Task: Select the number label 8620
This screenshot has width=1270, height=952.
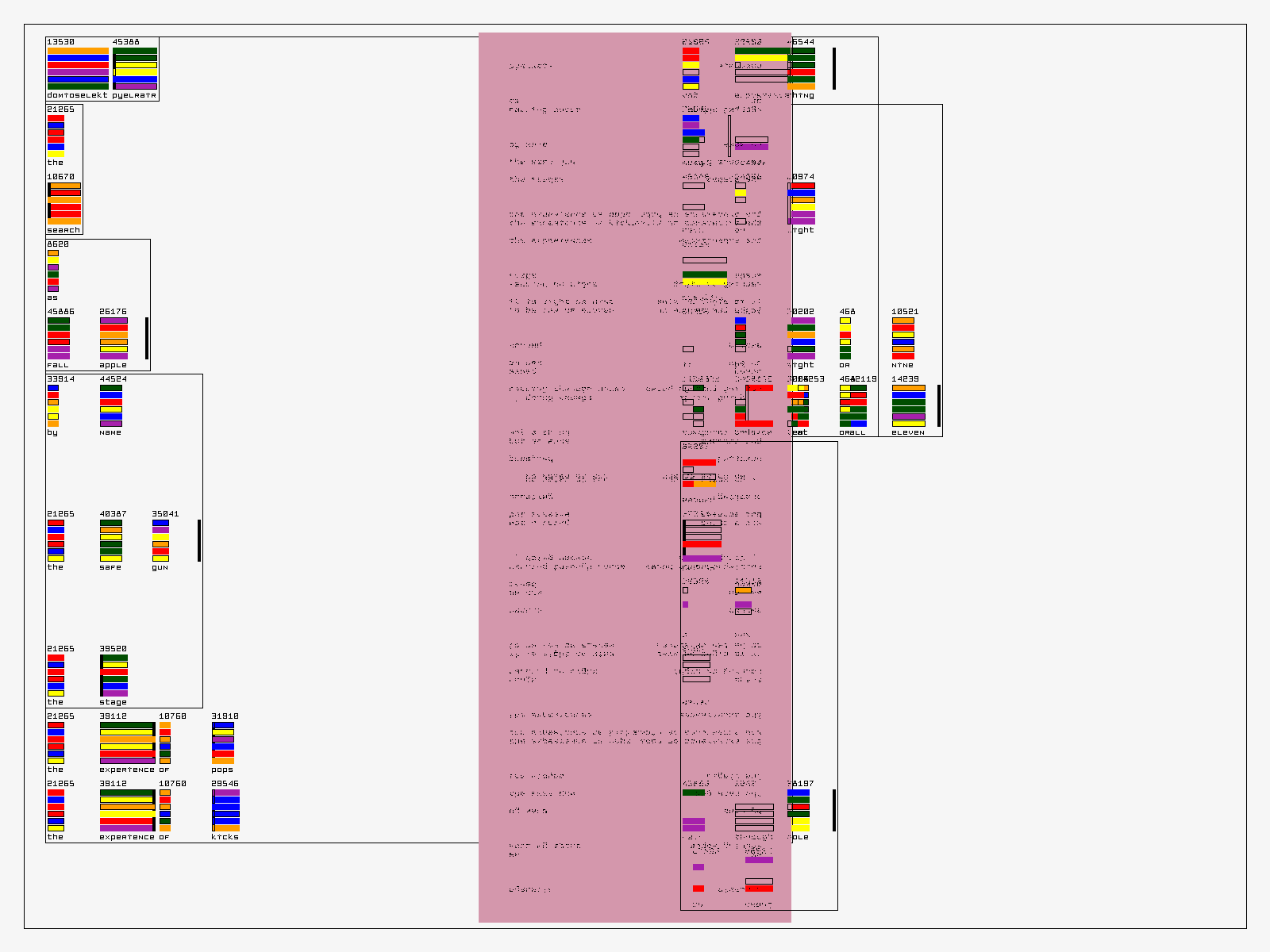Action: click(58, 244)
